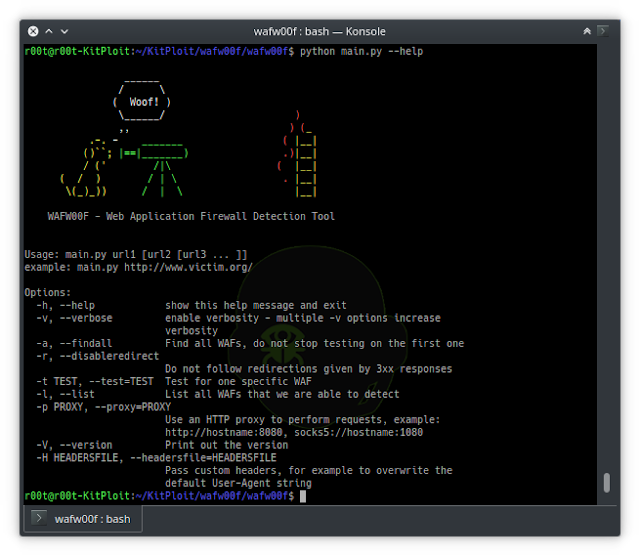Click 'Print out the version' description
Viewport: 640px width, 556px height.
pos(227,445)
